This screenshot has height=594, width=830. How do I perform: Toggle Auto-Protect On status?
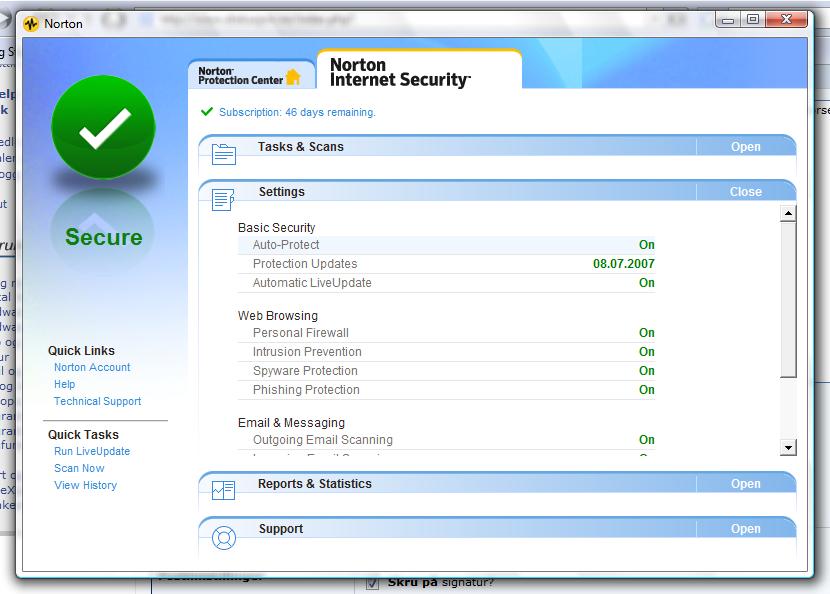tap(646, 245)
